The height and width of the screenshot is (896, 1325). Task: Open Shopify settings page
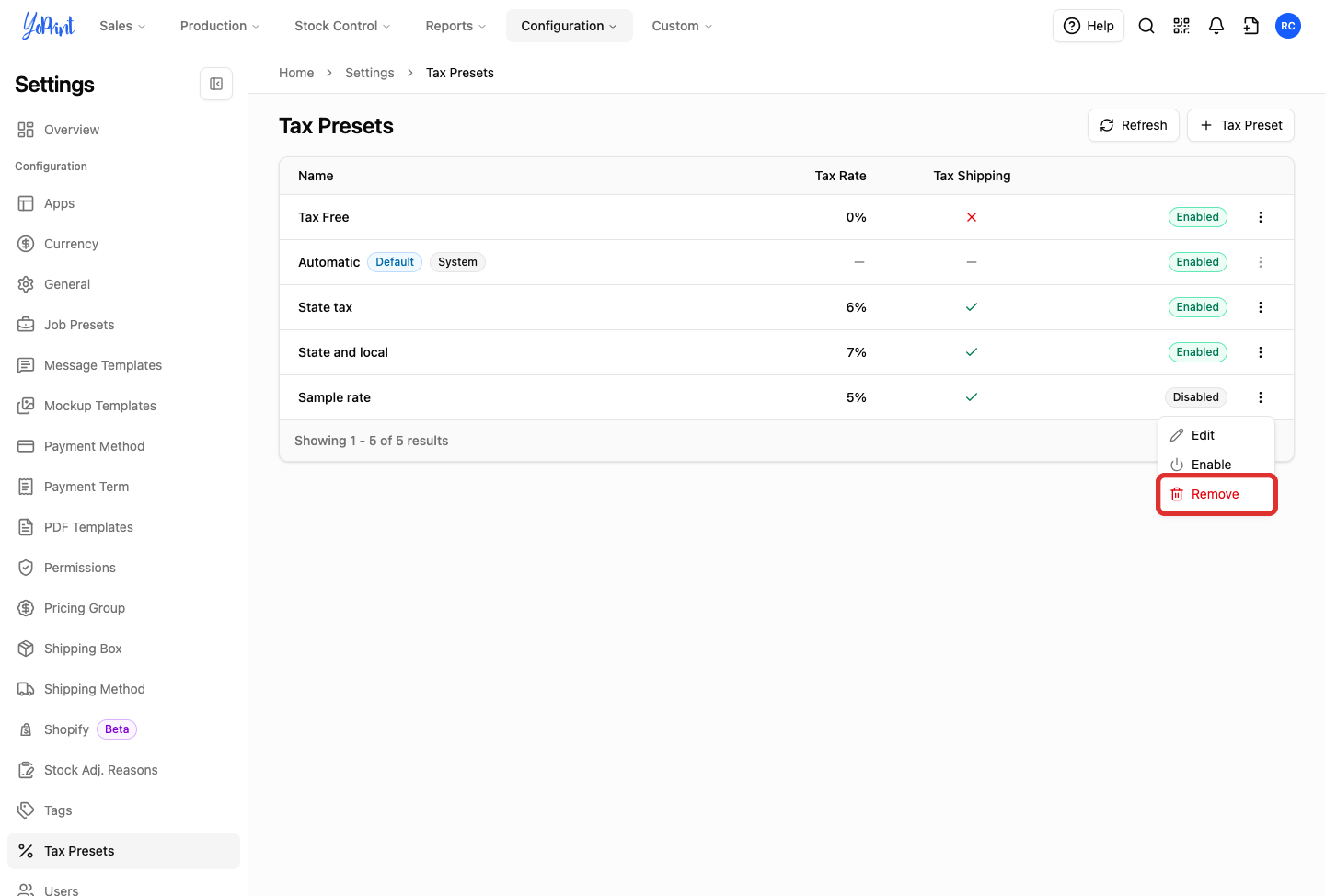point(123,729)
